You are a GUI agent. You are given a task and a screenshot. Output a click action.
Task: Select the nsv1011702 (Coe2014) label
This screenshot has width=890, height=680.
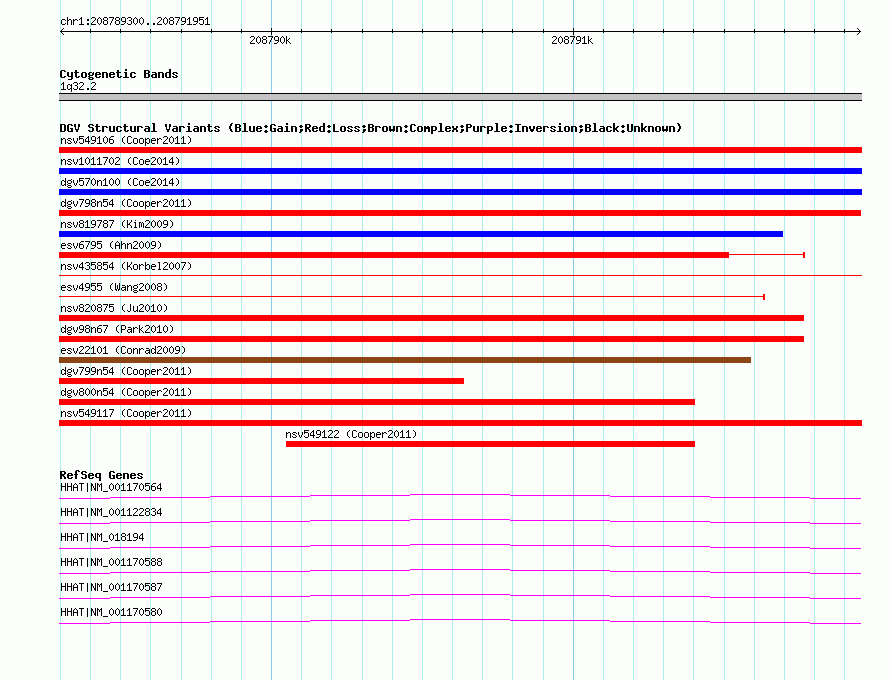coord(120,161)
